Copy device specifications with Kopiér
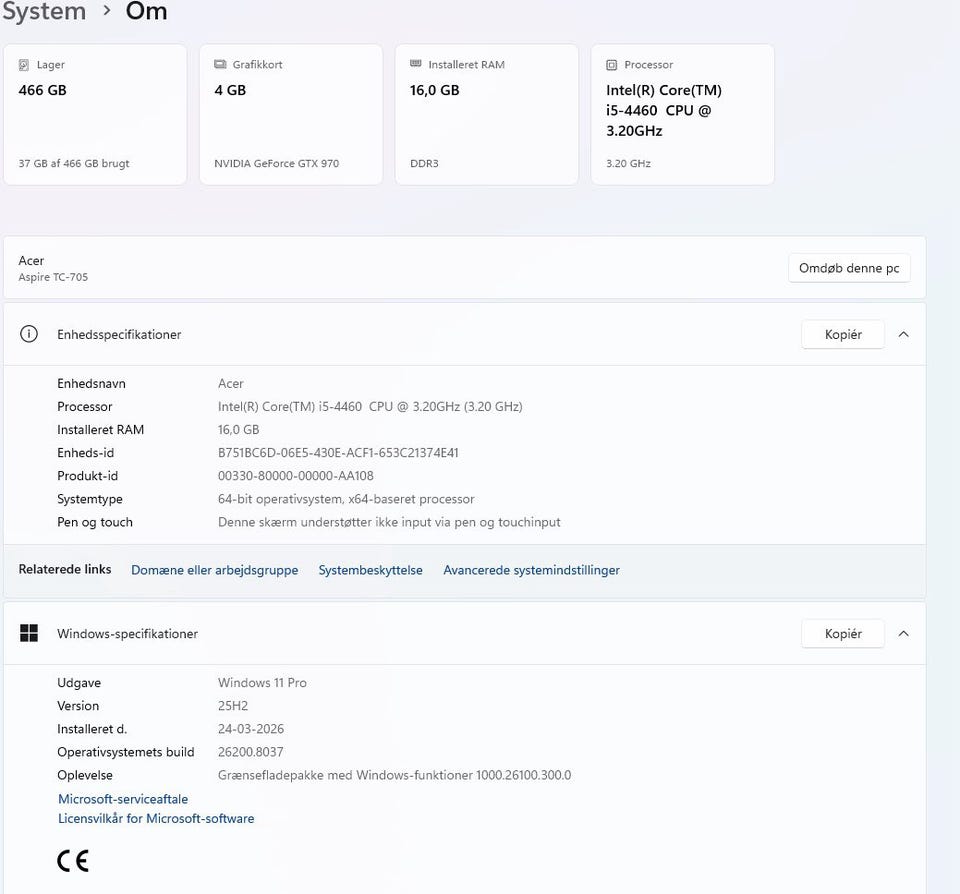The image size is (960, 894). pos(843,334)
